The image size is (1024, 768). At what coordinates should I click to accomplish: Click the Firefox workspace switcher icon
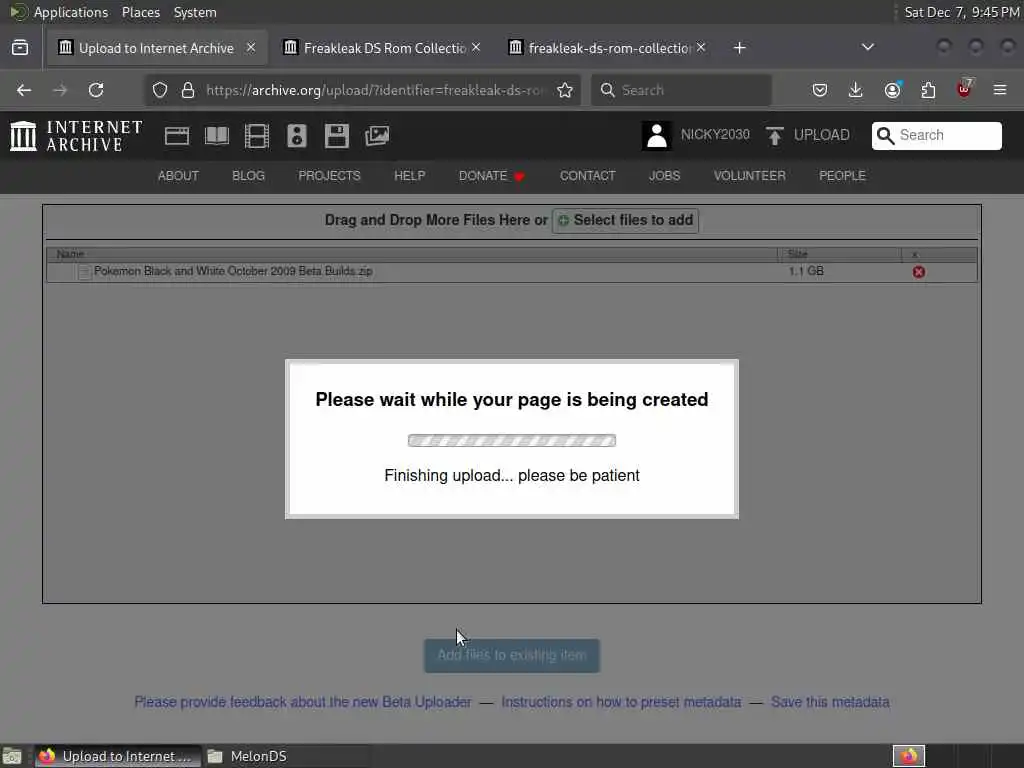(908, 756)
